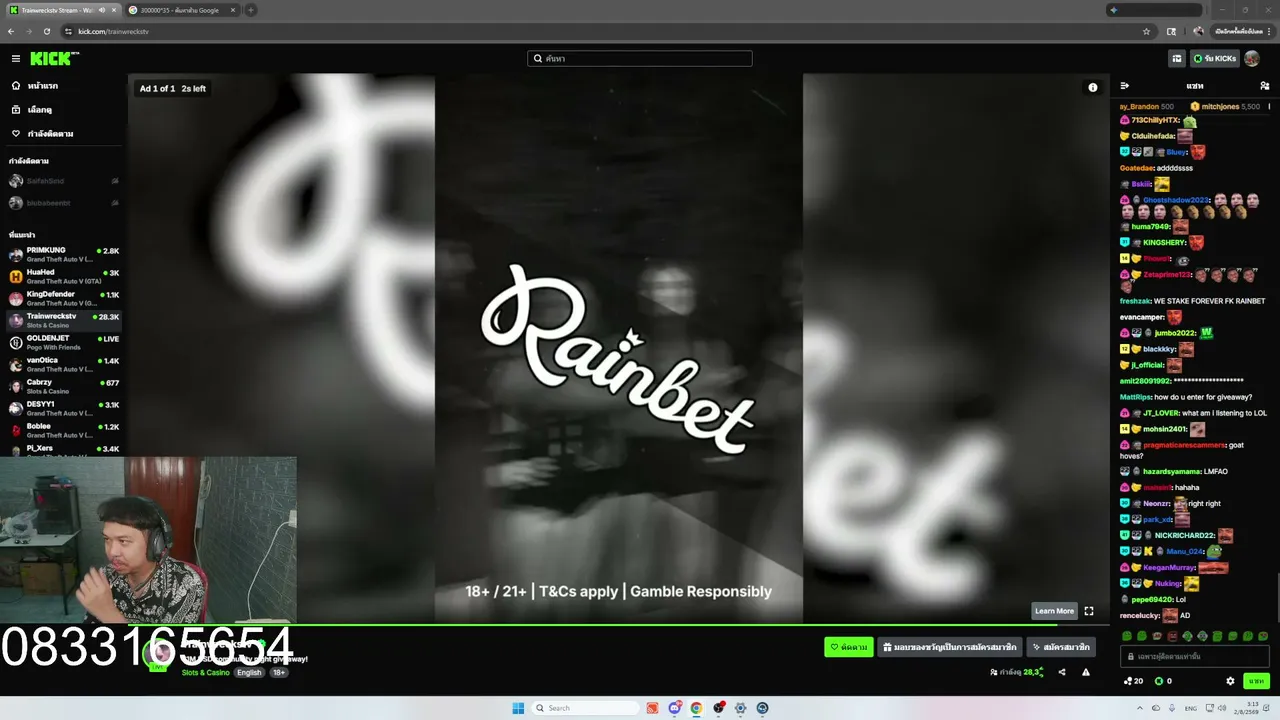
Task: Bookmark this page with the star icon
Action: 1146,31
